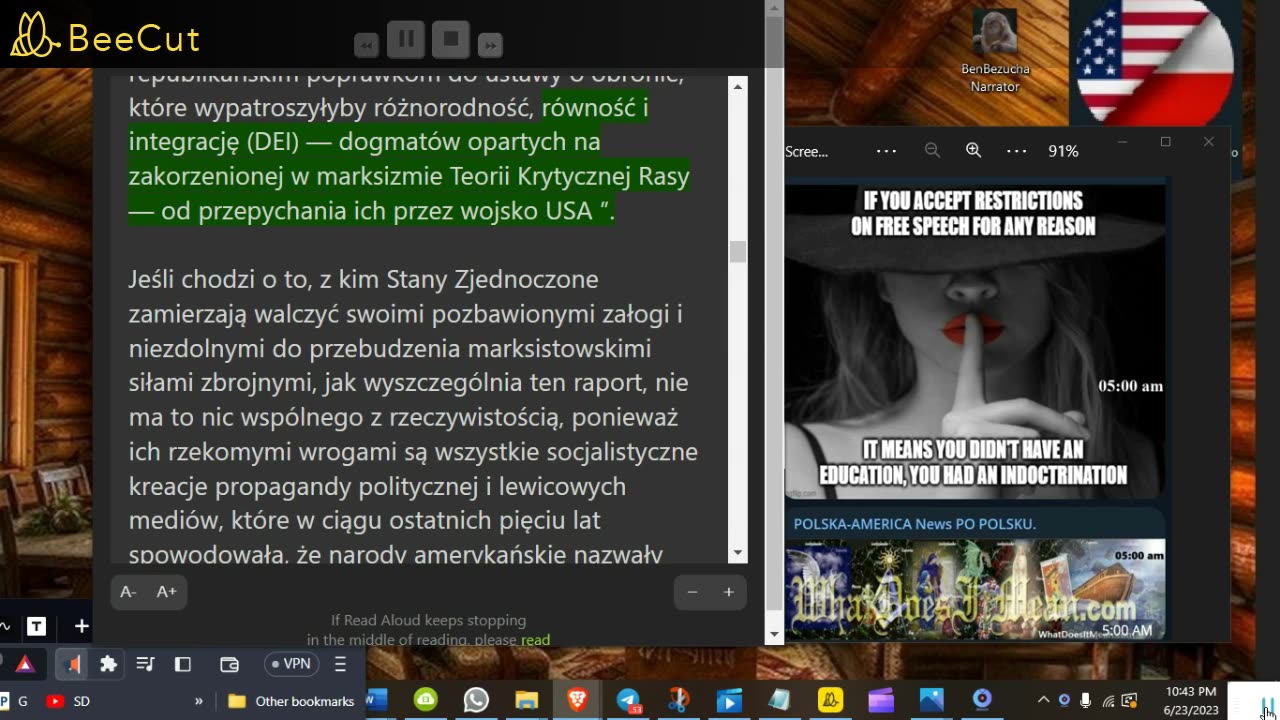Expand hidden bookmarks with double chevron
The image size is (1280, 720).
coord(198,701)
